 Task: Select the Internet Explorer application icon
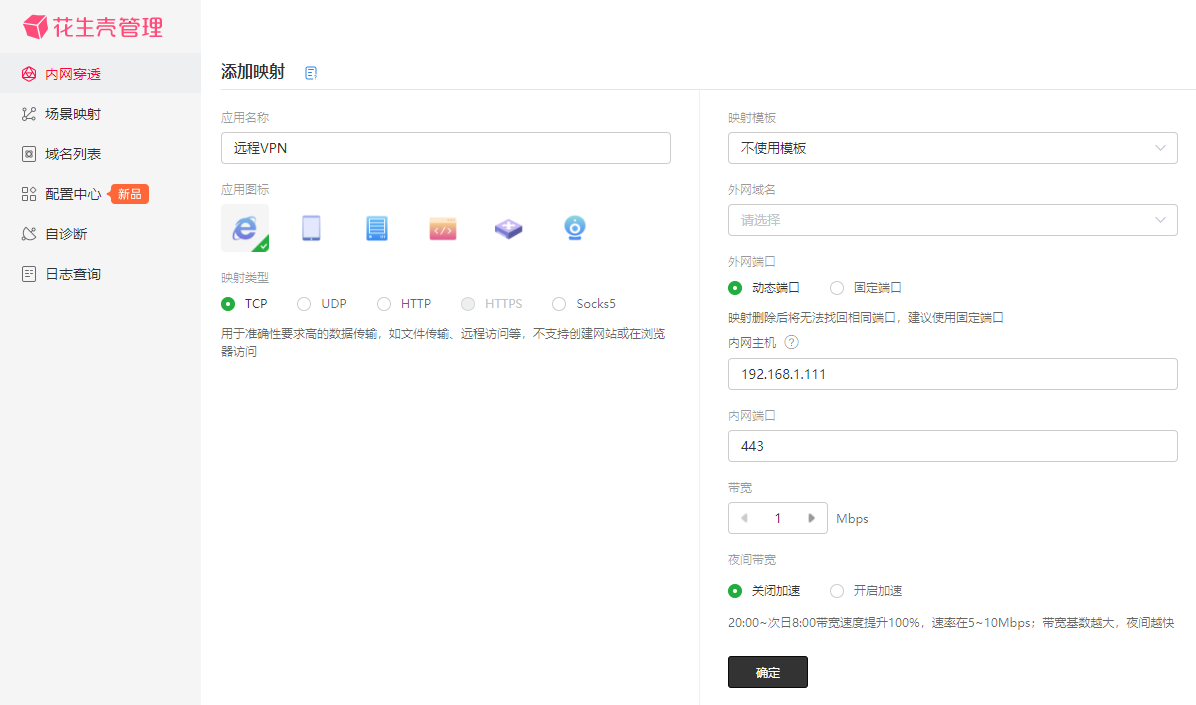coord(245,228)
